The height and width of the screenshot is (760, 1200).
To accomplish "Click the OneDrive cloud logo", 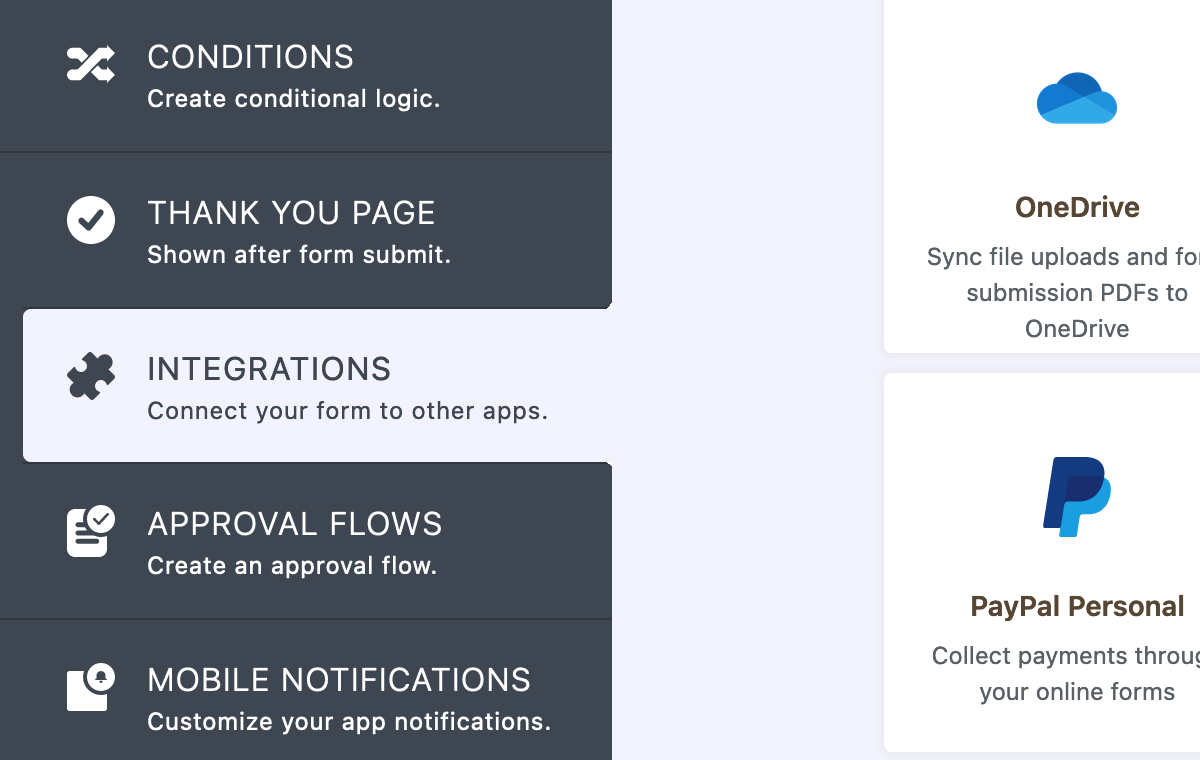I will coord(1076,98).
